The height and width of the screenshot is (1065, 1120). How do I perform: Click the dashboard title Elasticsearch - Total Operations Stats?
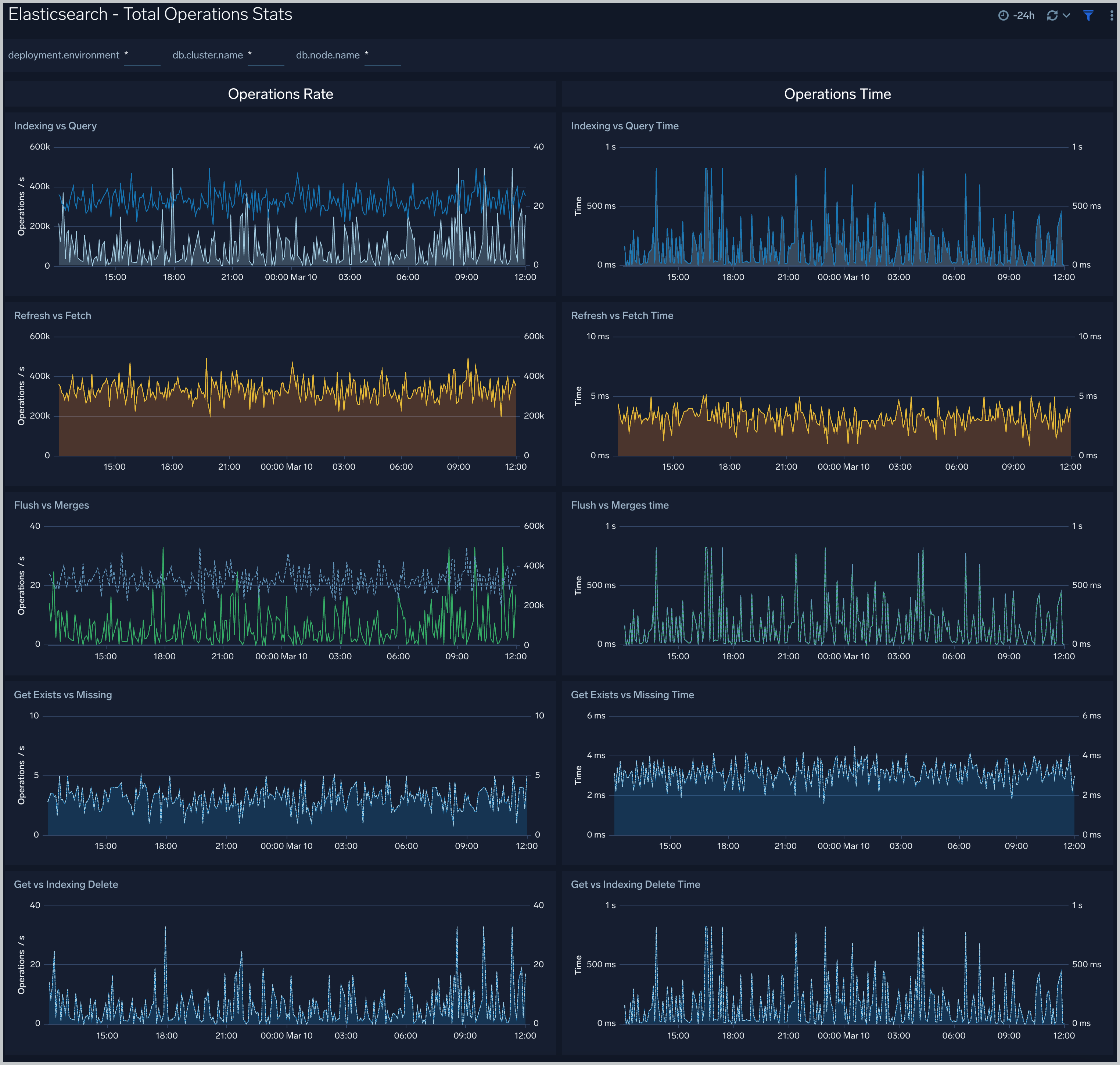click(150, 14)
